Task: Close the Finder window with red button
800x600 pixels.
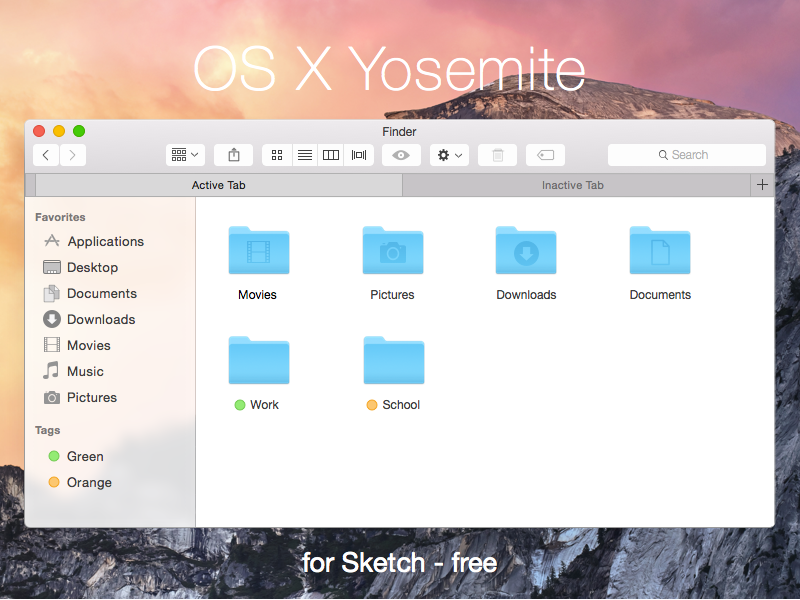Action: [39, 131]
